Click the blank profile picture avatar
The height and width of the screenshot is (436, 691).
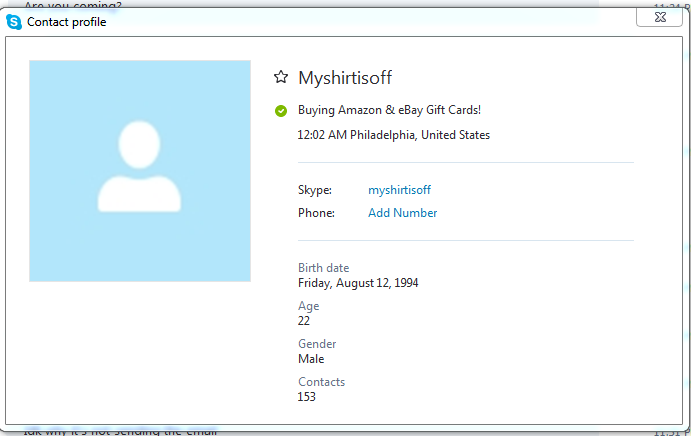[x=140, y=171]
